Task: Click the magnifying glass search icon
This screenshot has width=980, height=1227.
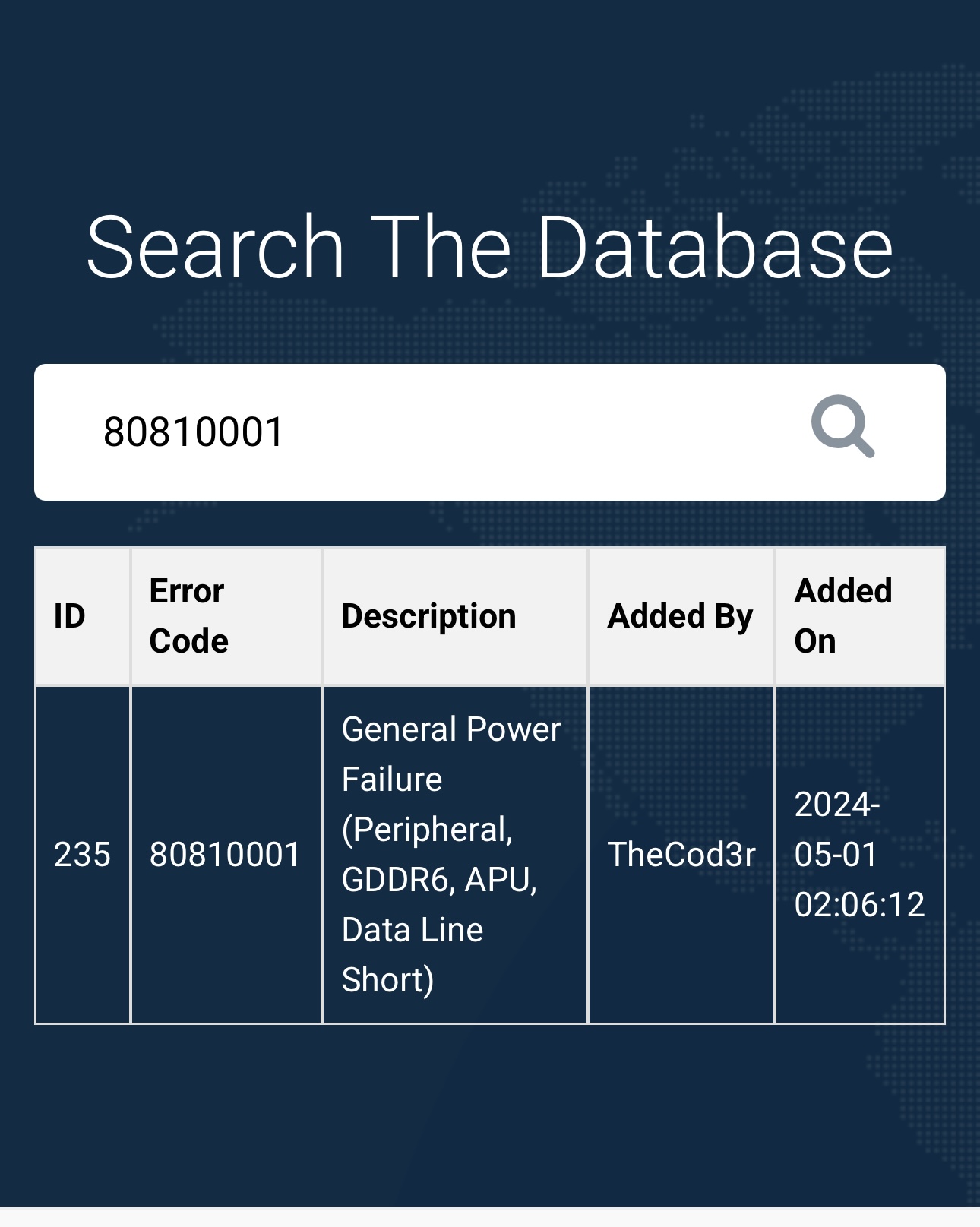Action: [x=842, y=426]
